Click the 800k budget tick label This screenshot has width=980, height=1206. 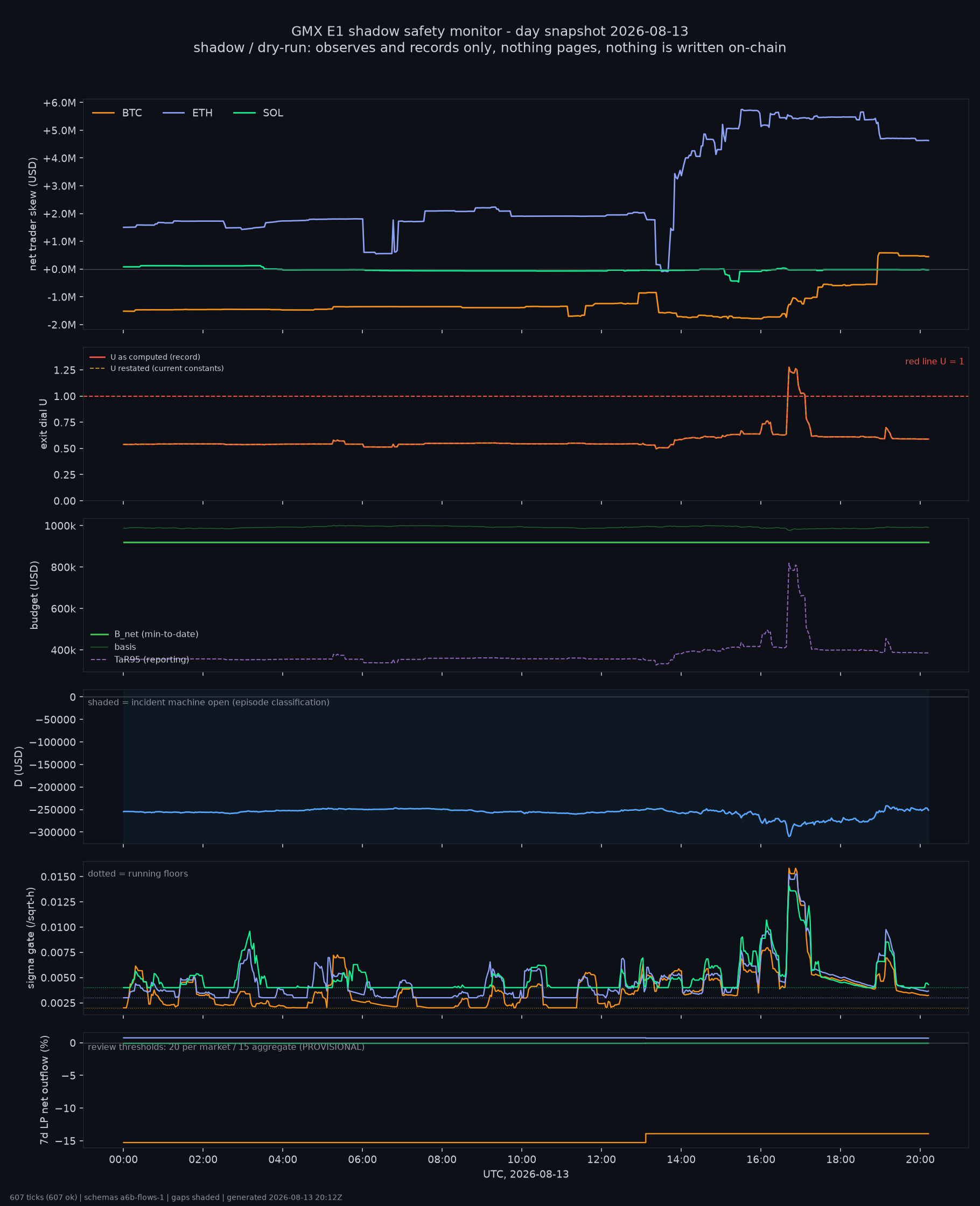(x=63, y=567)
